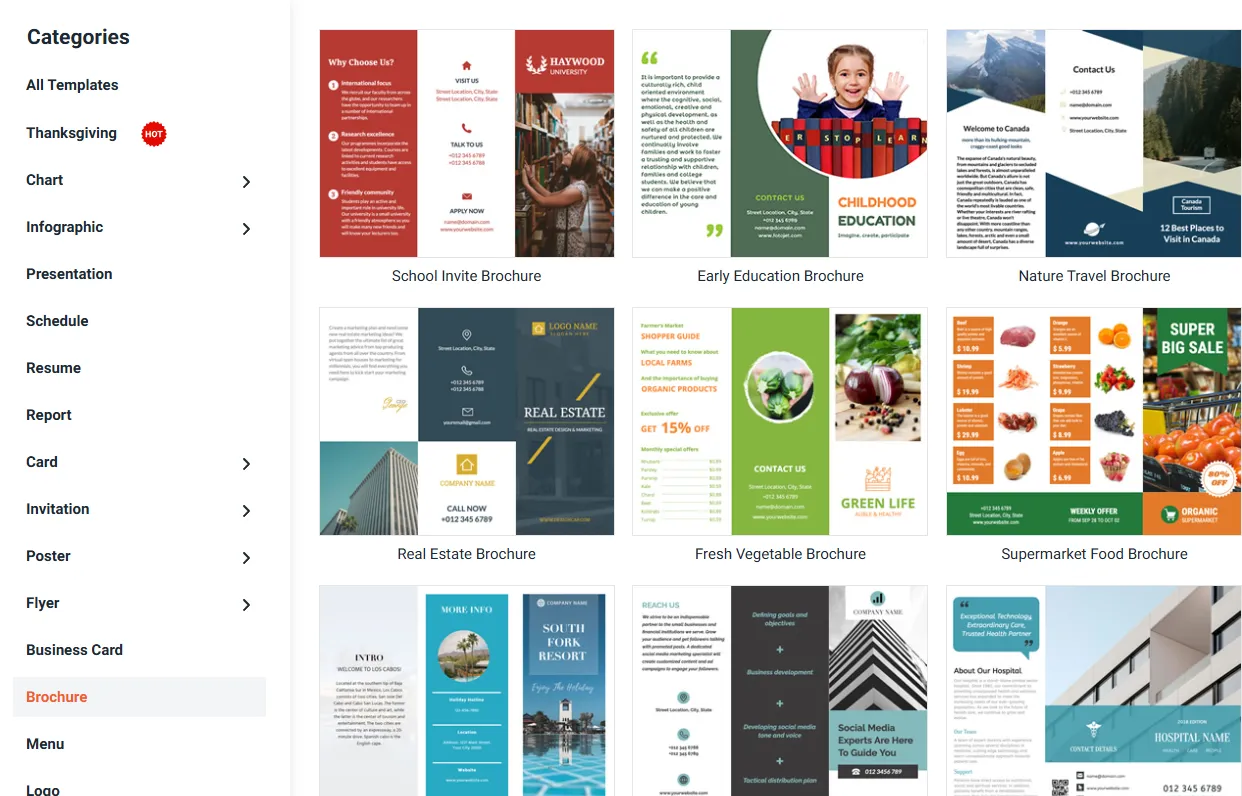Select the Real Estate Brochure thumbnail image
This screenshot has width=1242, height=796.
pos(466,421)
